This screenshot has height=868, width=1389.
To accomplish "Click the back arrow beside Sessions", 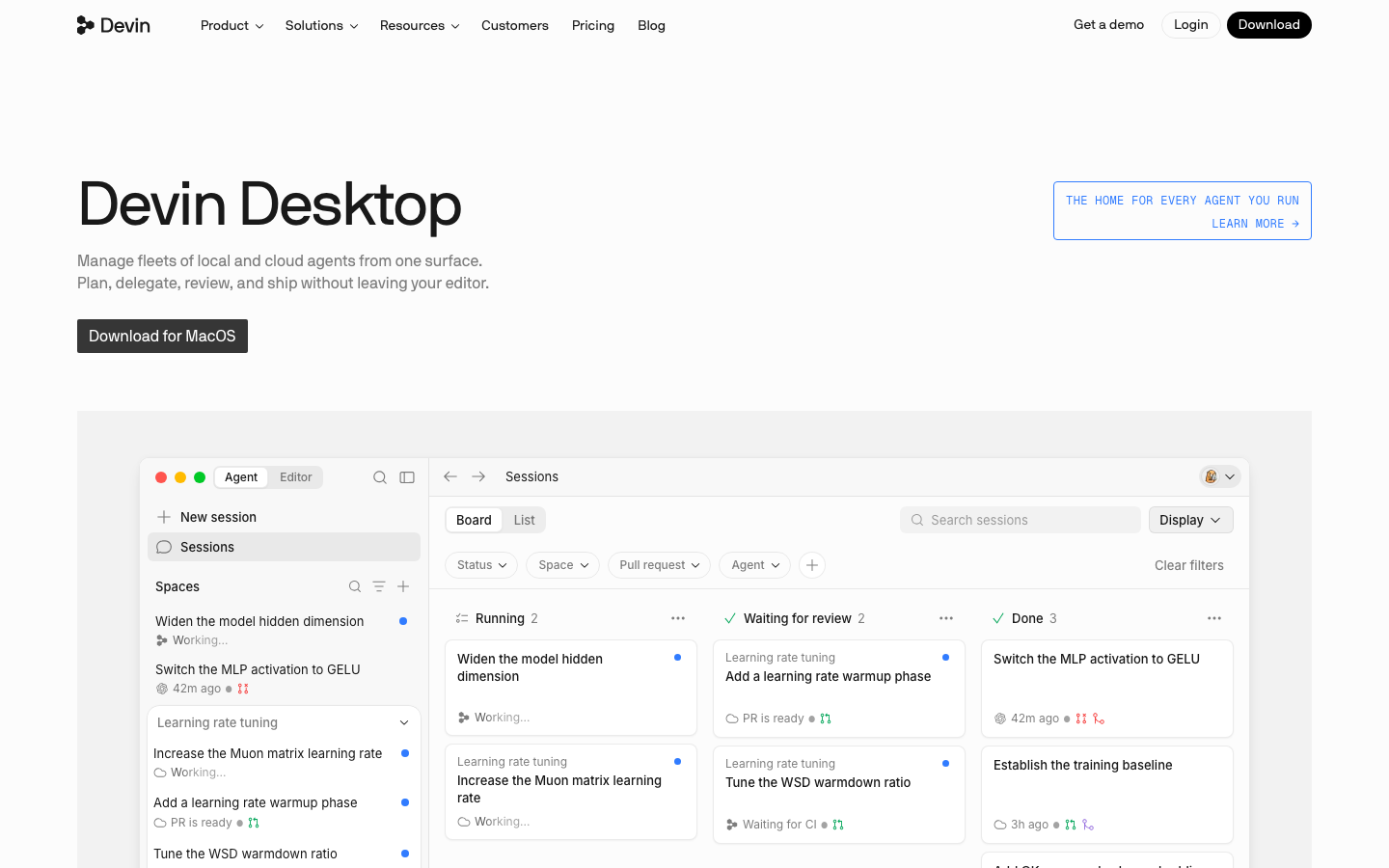I will (450, 476).
